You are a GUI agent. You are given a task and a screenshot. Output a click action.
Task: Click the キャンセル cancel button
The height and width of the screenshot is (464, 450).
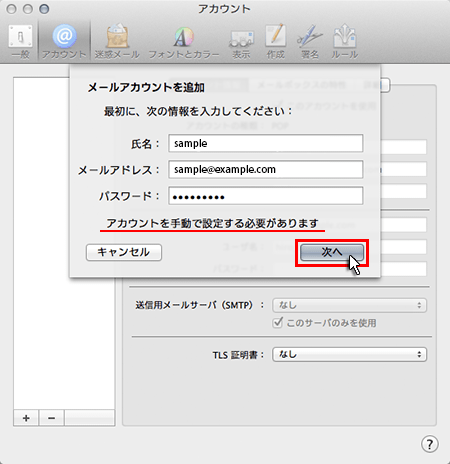point(124,252)
